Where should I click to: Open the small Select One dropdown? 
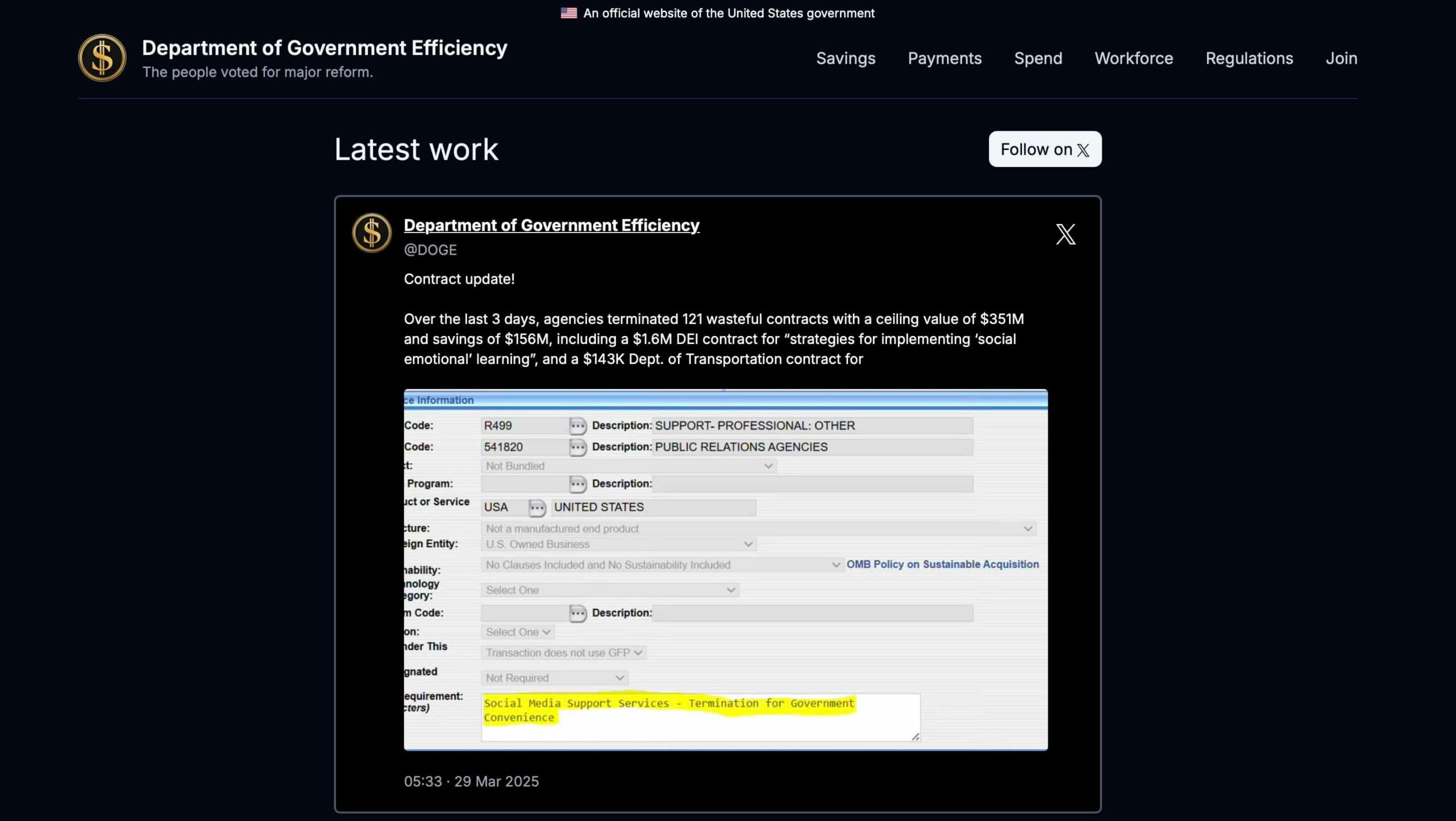[518, 632]
